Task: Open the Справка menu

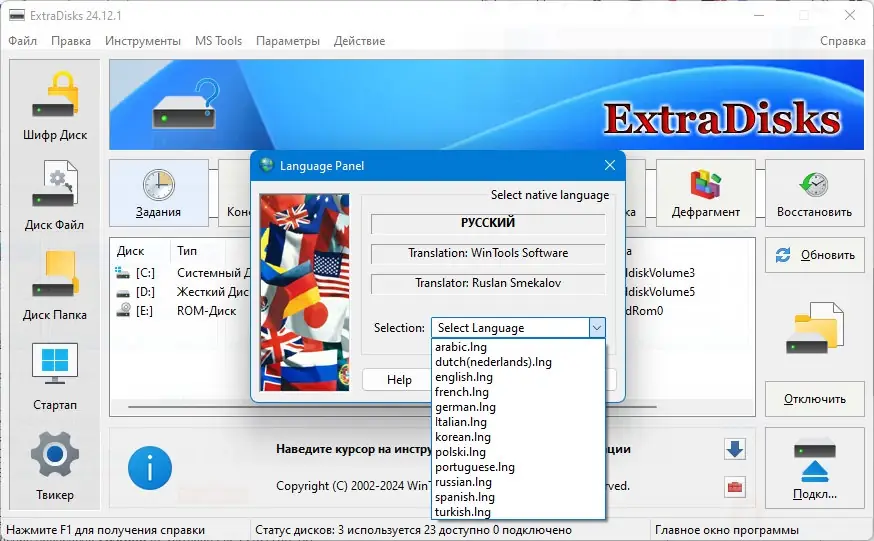Action: pyautogui.click(x=842, y=41)
